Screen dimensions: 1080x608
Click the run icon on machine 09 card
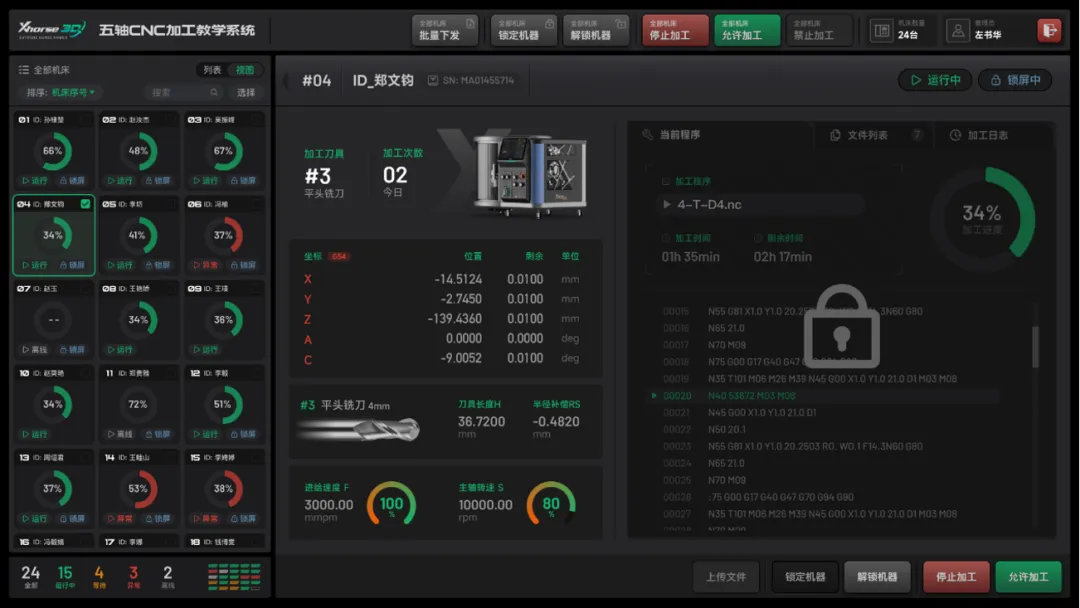197,350
